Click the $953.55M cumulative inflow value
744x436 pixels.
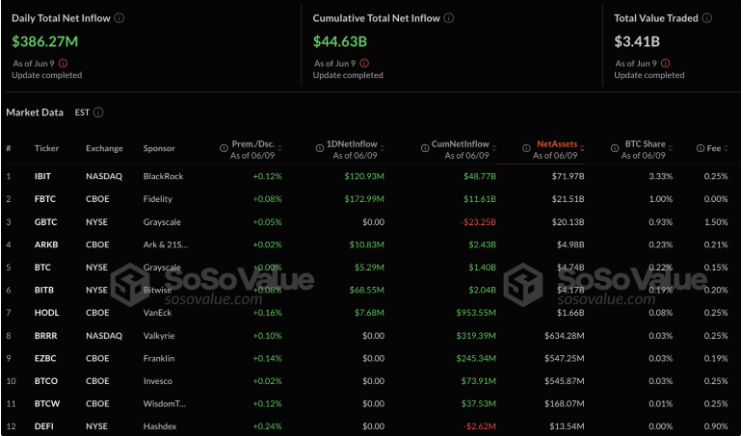[476, 313]
